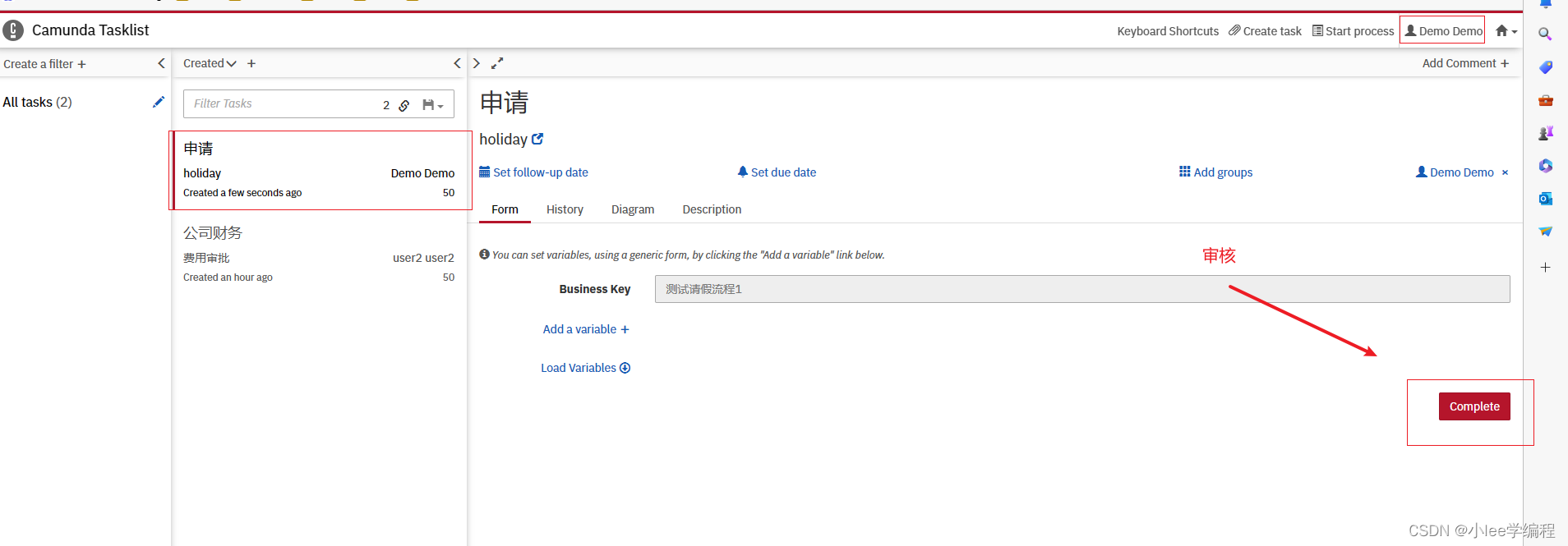Click Create a filter plus

[x=44, y=64]
